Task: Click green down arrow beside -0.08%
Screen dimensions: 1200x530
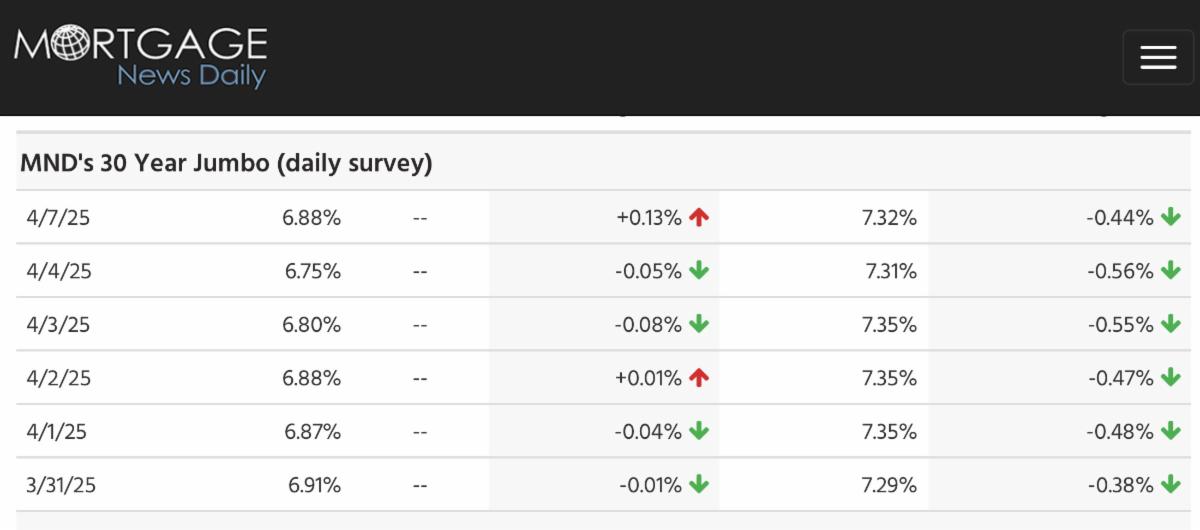Action: click(699, 324)
